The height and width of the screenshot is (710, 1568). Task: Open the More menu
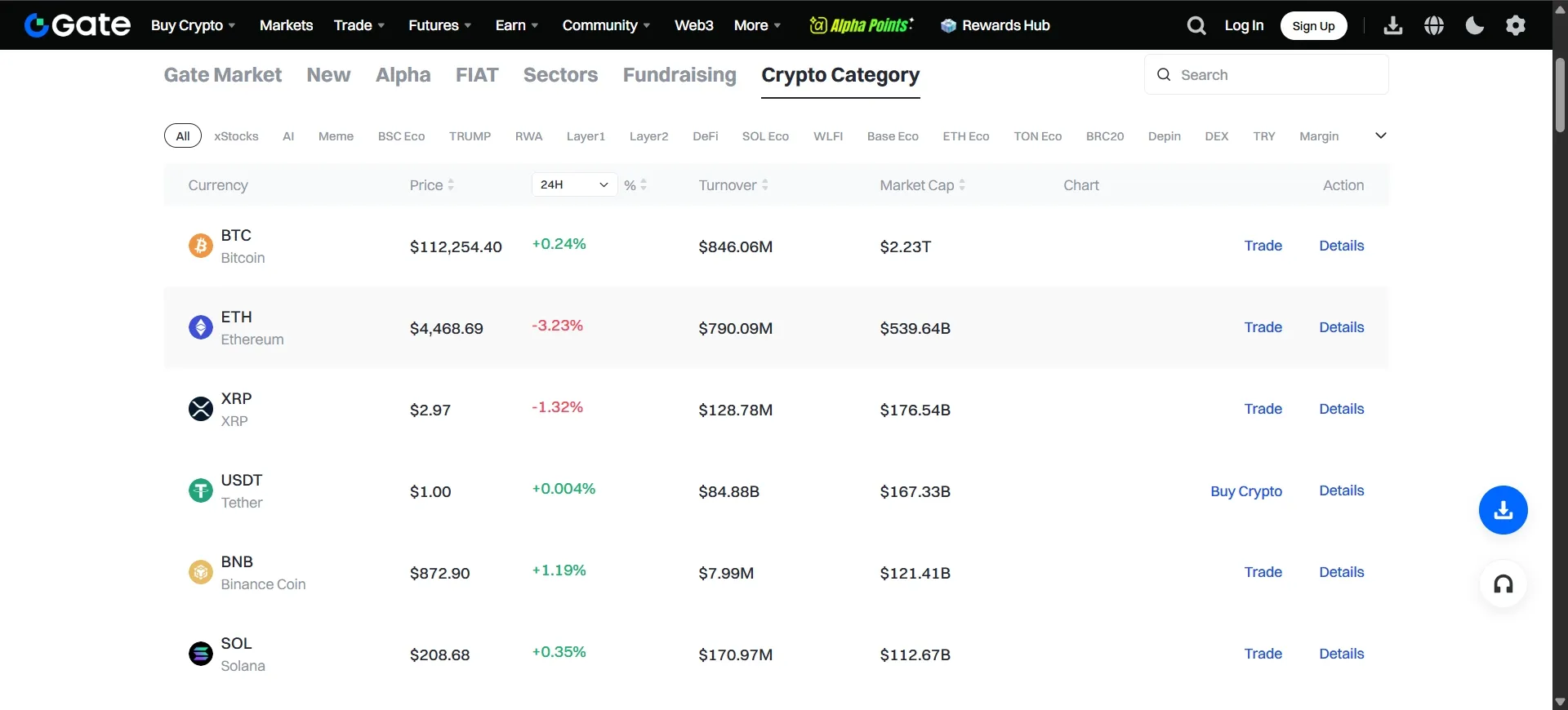pos(758,25)
